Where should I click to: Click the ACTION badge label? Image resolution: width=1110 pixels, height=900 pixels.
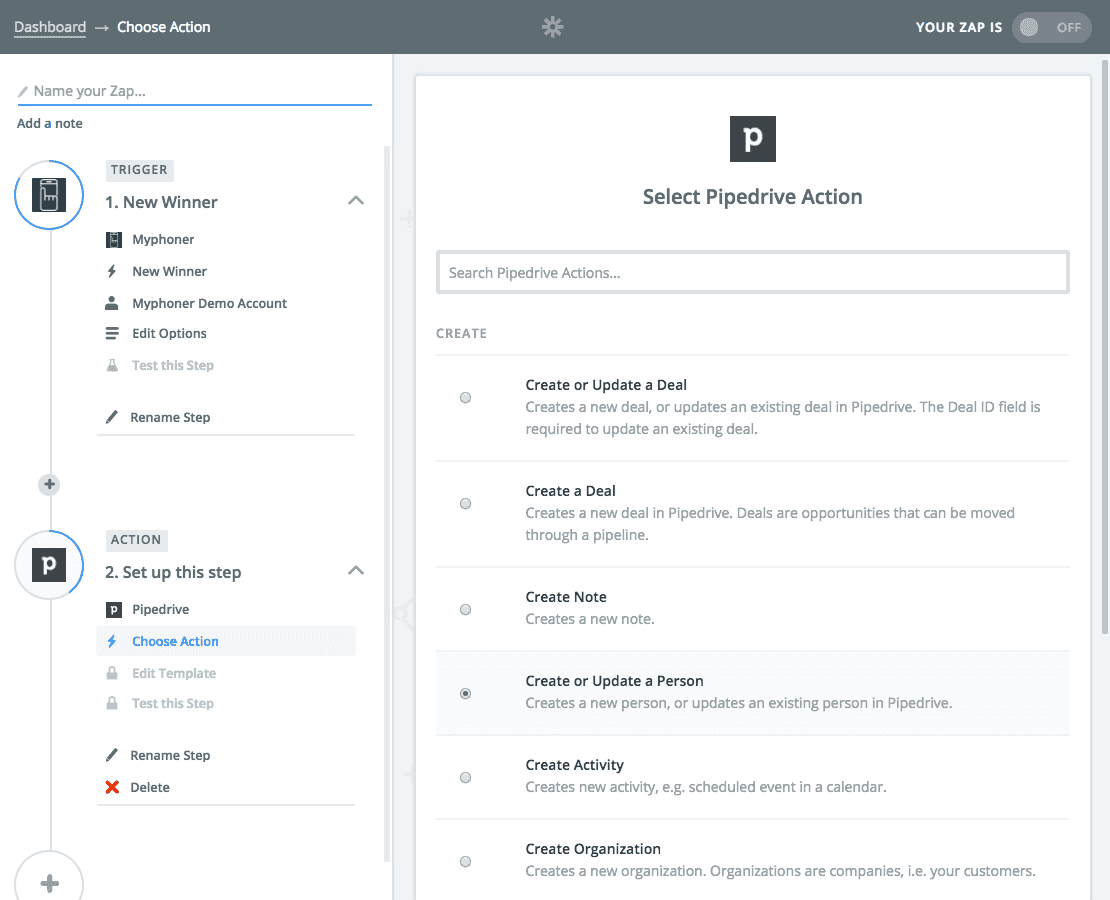point(136,540)
